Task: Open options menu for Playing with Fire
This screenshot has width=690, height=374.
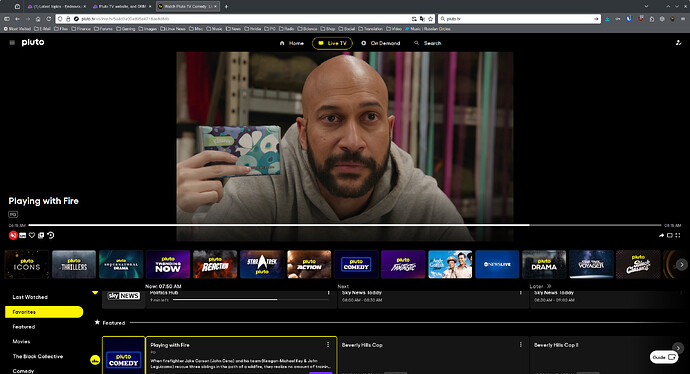Action: pos(328,345)
